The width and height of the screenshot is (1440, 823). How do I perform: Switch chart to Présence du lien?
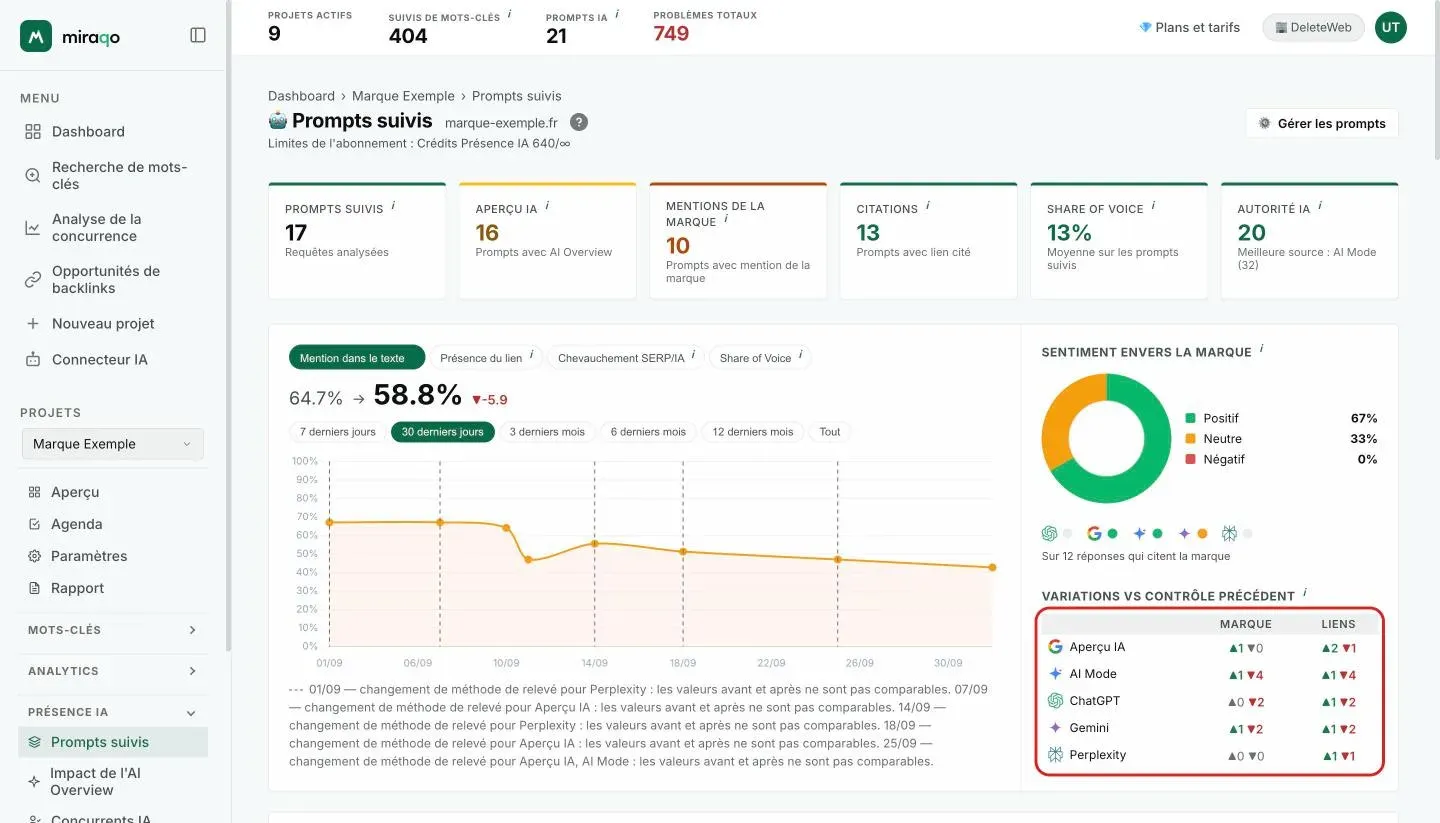point(486,358)
